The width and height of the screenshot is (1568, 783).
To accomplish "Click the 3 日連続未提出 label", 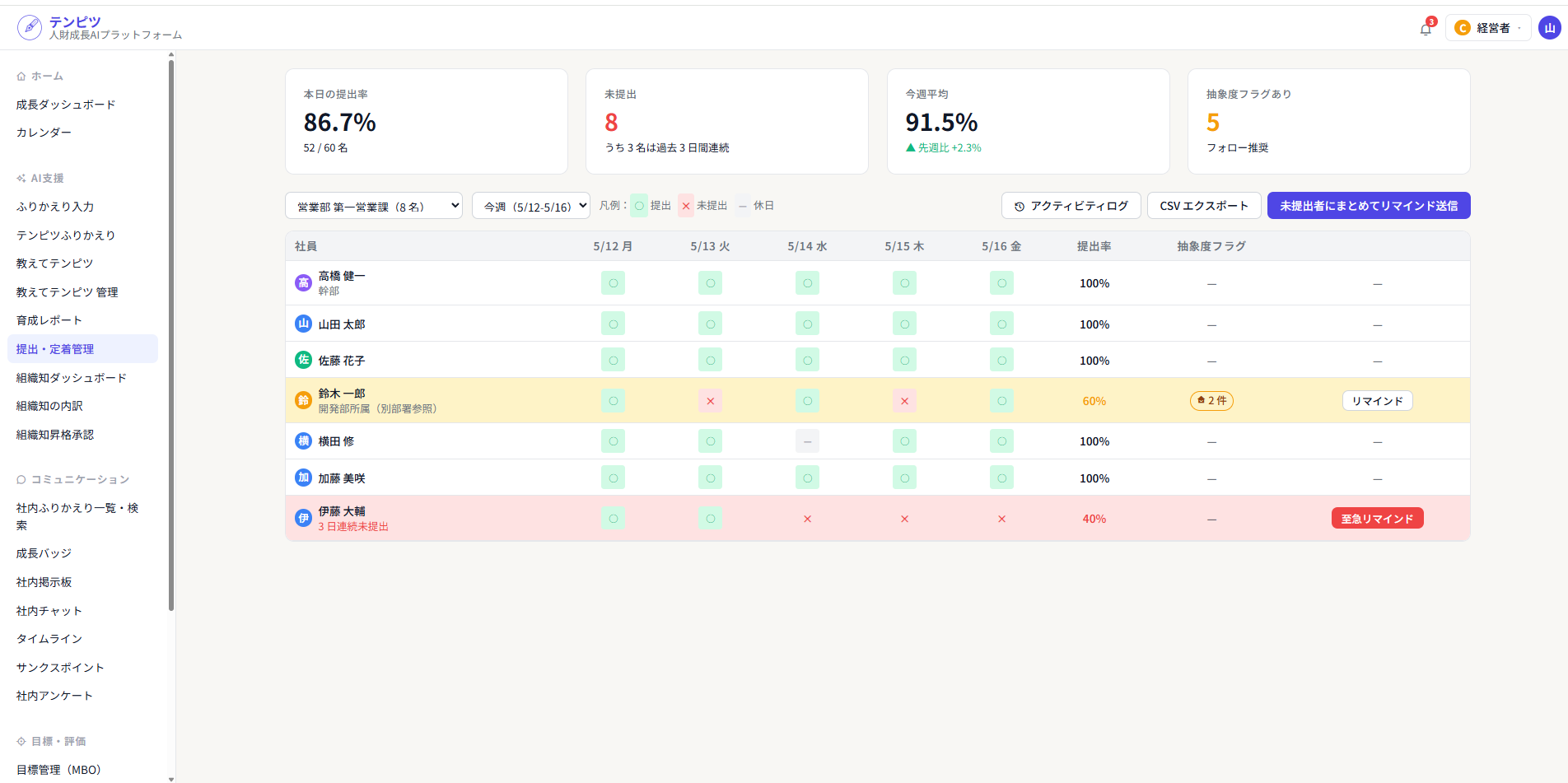I will coord(353,527).
